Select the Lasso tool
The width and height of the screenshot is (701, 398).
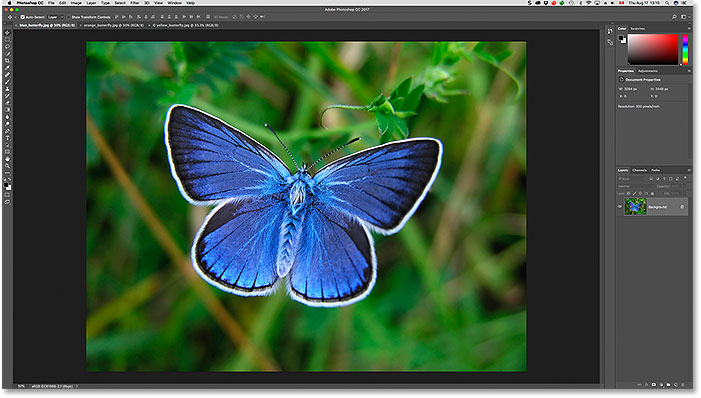click(7, 47)
